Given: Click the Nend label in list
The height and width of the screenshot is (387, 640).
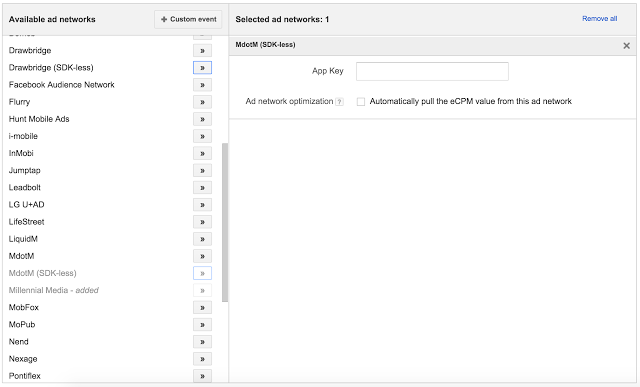Looking at the screenshot, I should coord(19,342).
